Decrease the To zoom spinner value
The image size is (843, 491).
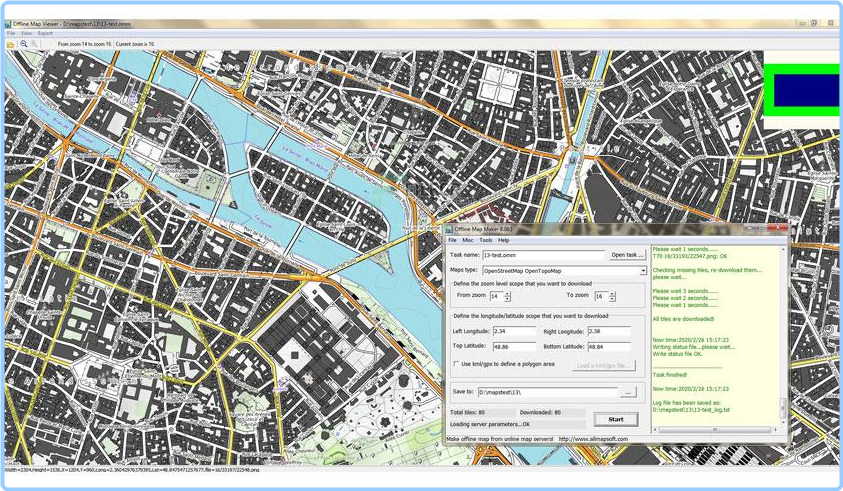(x=612, y=299)
